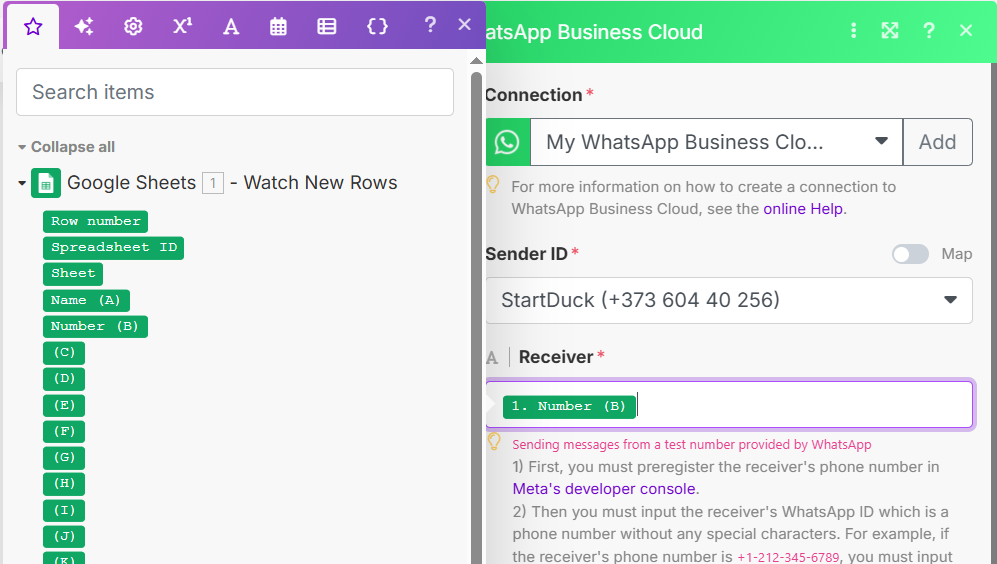The width and height of the screenshot is (997, 564).
Task: Open the Connection dropdown
Action: pos(716,142)
